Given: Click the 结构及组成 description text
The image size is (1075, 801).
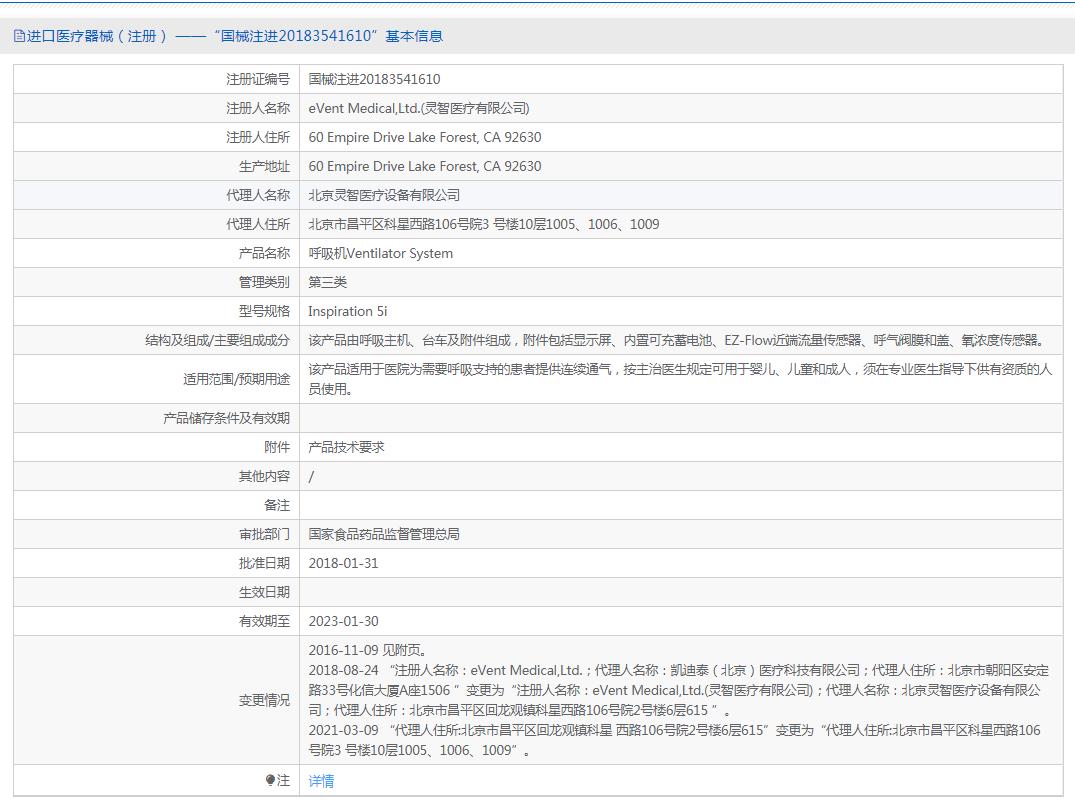Looking at the screenshot, I should click(675, 340).
